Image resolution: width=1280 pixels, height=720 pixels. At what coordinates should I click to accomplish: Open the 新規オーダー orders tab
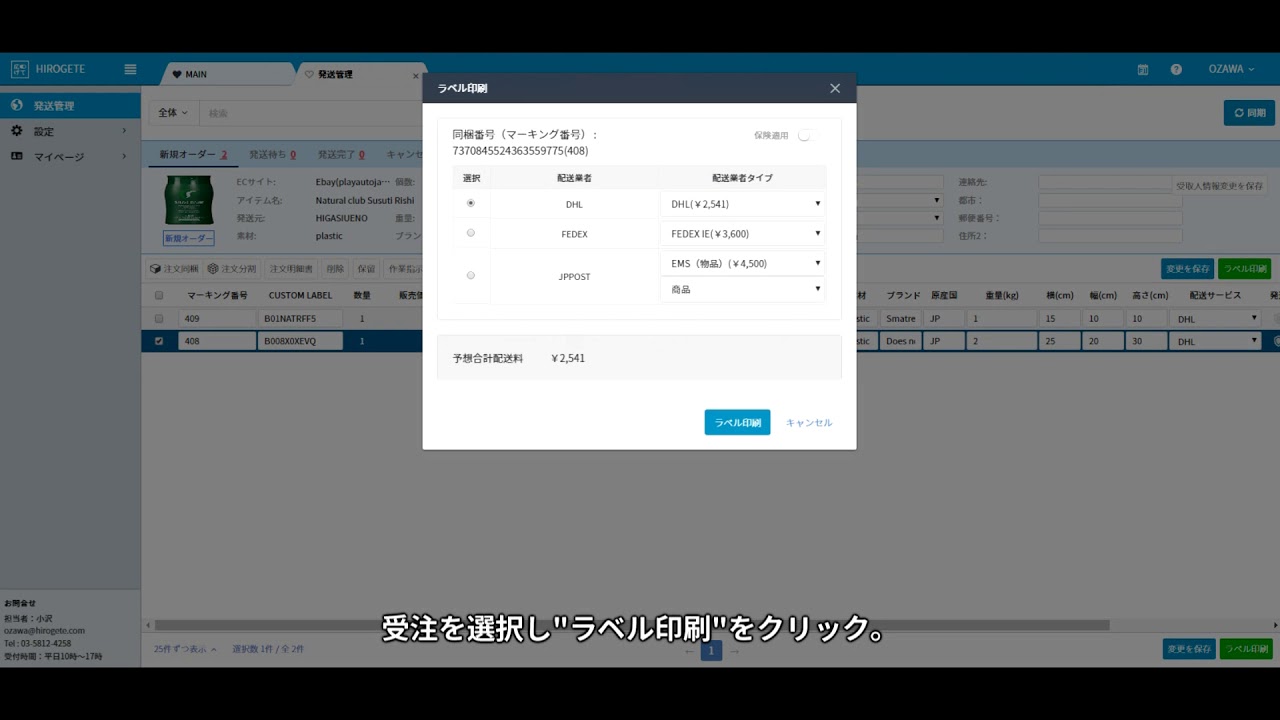pos(194,155)
